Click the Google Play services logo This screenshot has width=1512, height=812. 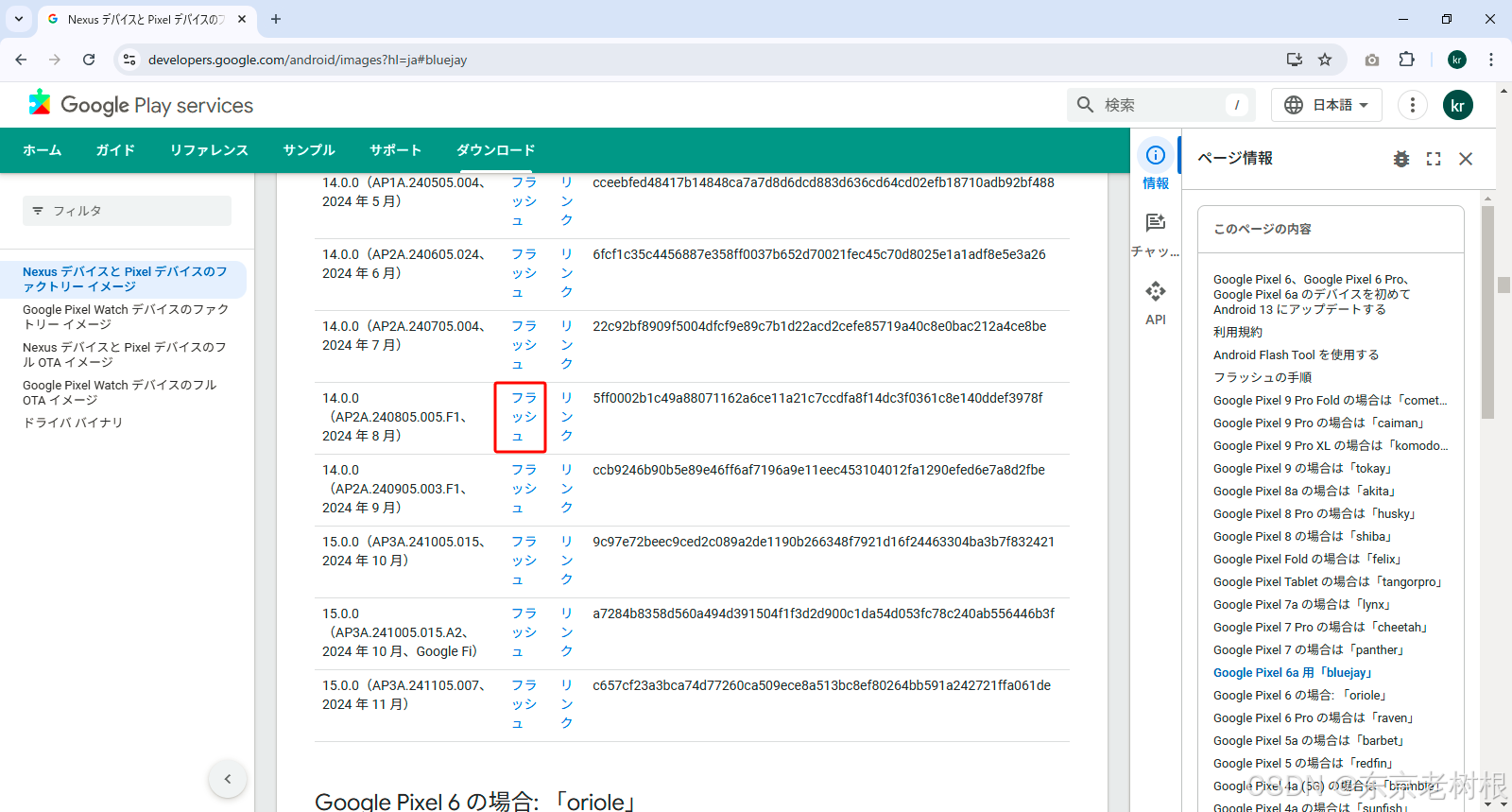pyautogui.click(x=141, y=105)
